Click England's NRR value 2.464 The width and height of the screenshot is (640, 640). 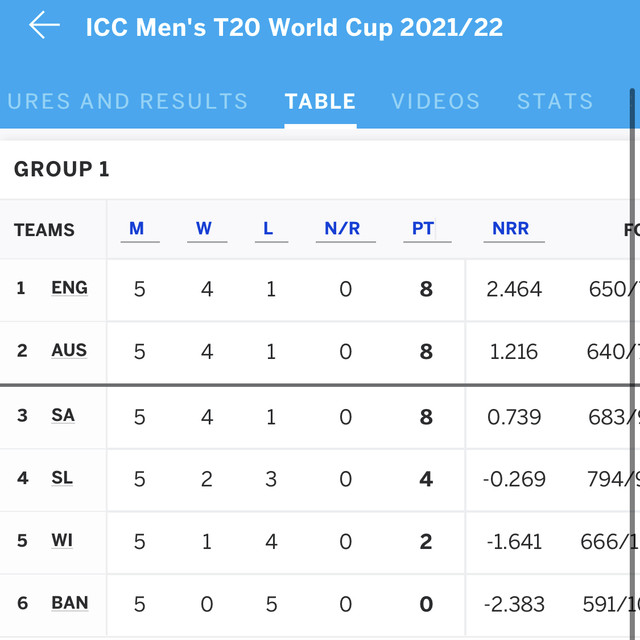point(514,289)
